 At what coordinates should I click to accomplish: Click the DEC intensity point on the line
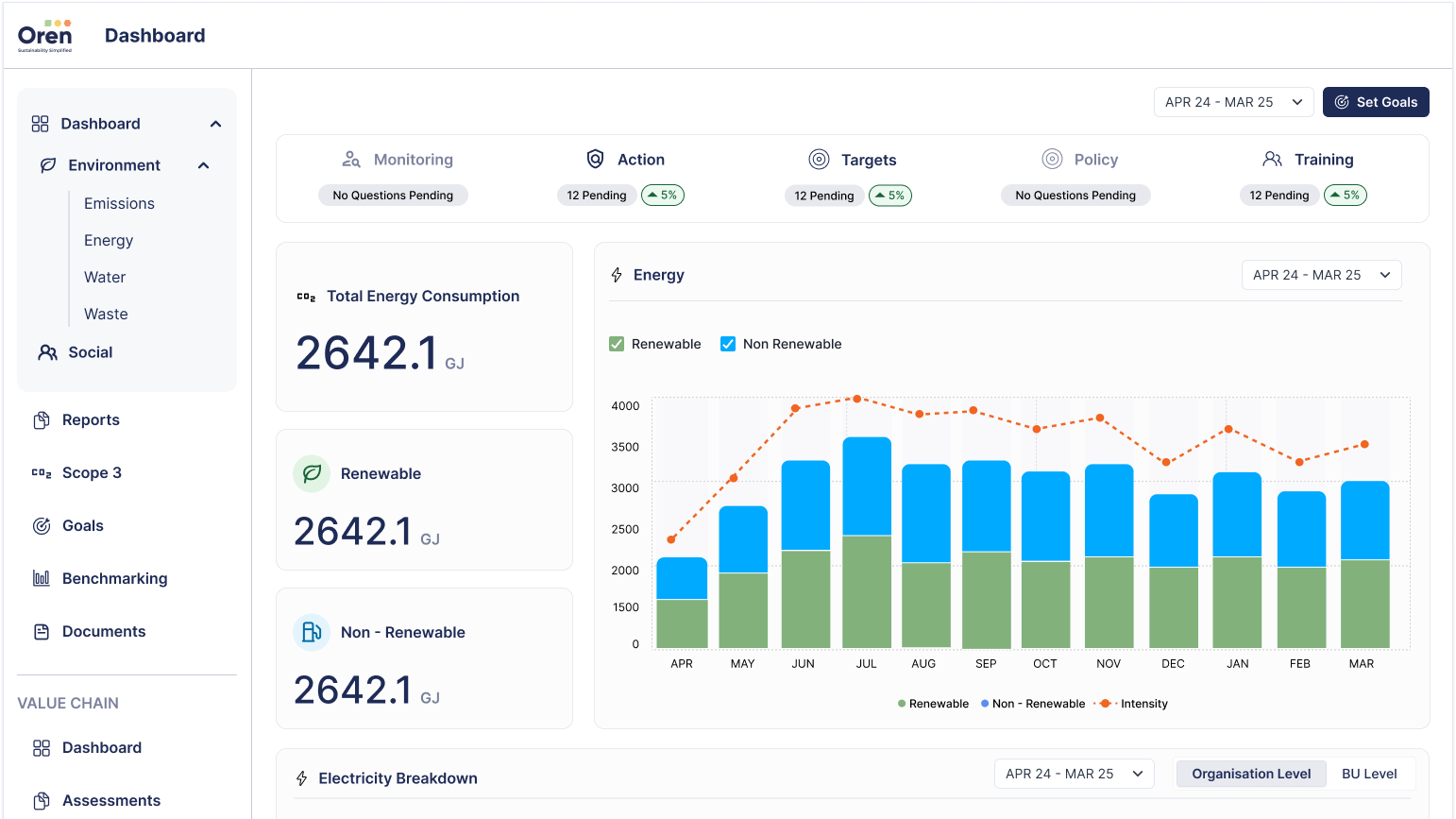[x=1166, y=462]
